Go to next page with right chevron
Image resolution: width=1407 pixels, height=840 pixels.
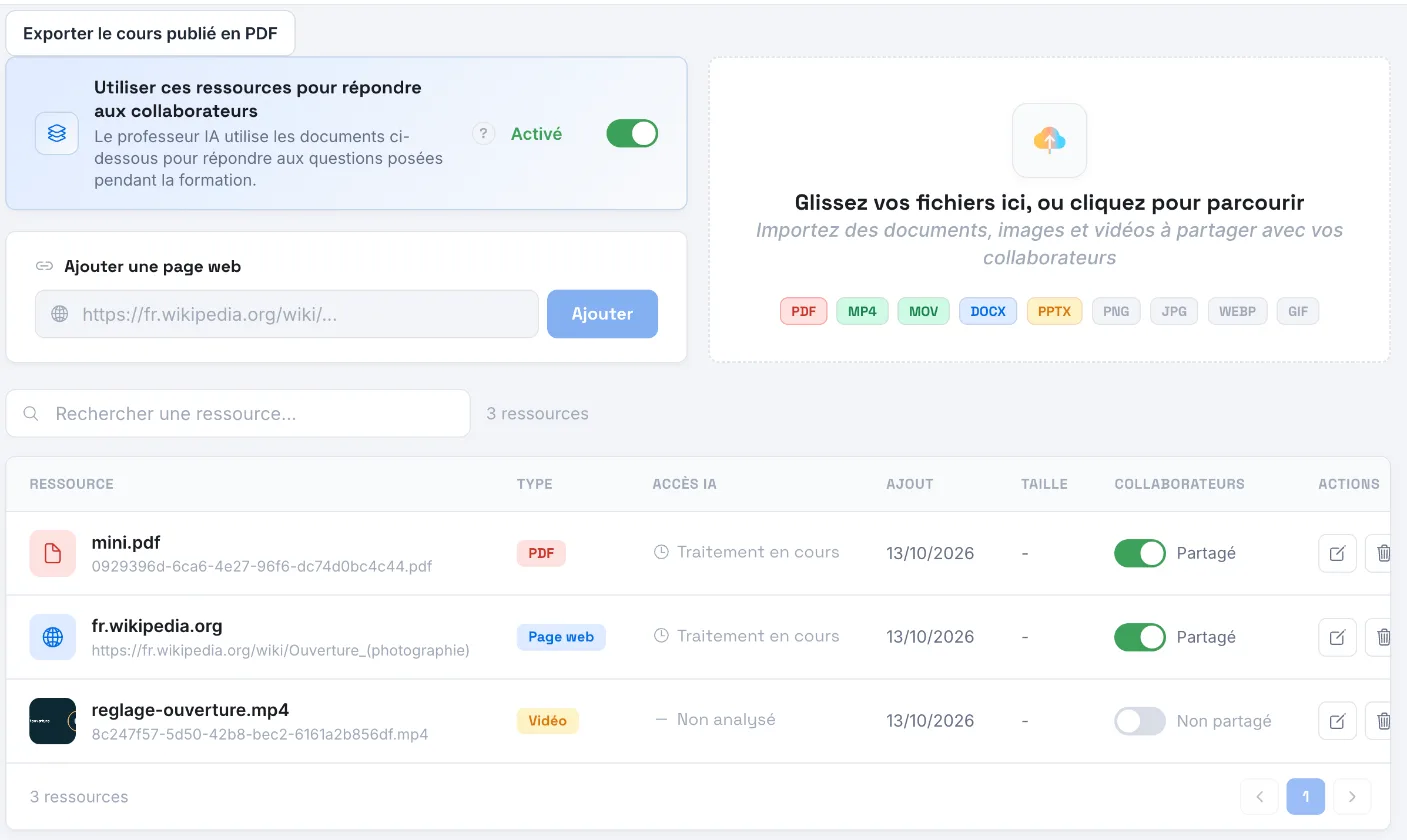pos(1352,797)
